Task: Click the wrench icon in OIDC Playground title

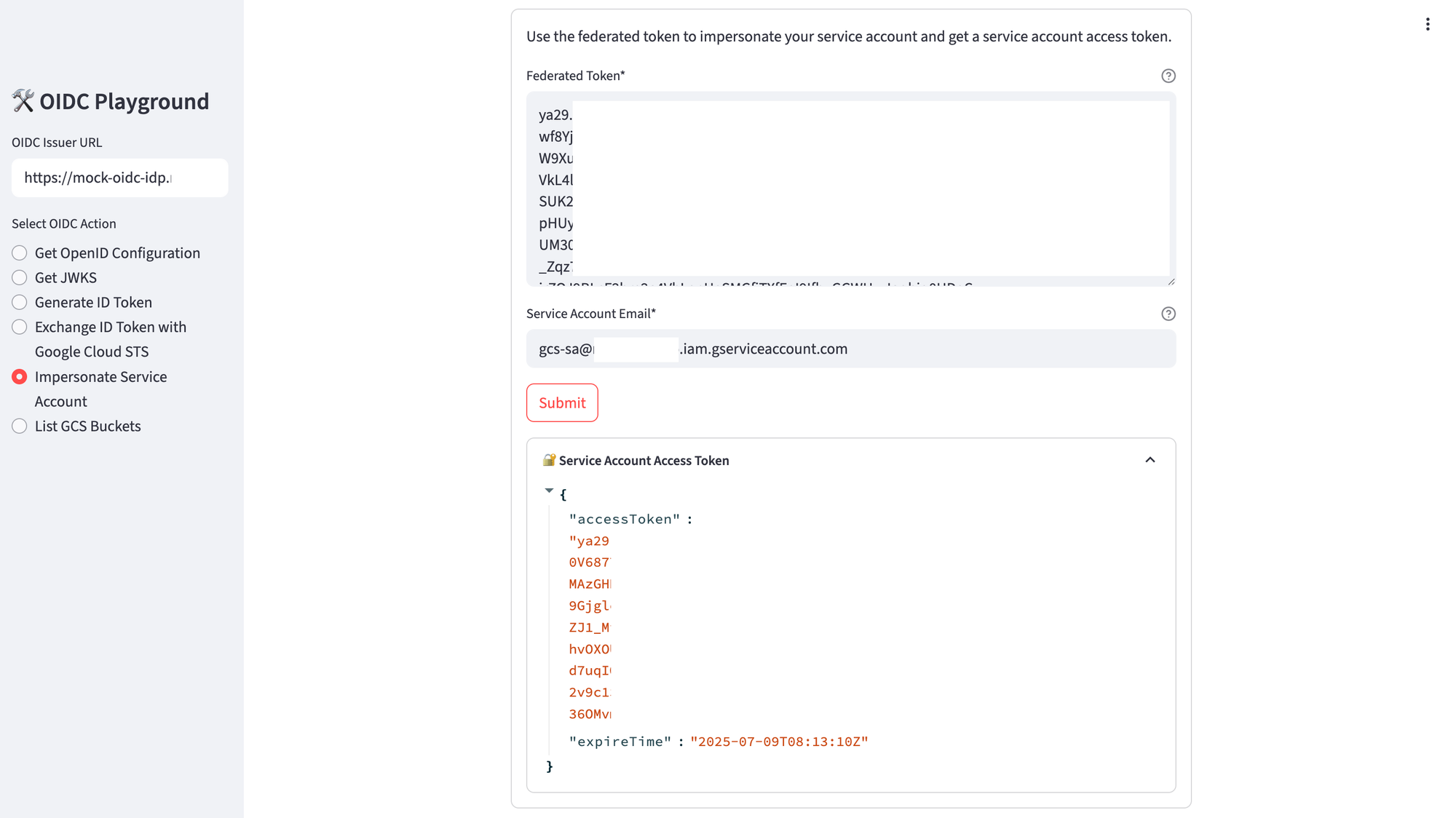Action: click(x=23, y=100)
